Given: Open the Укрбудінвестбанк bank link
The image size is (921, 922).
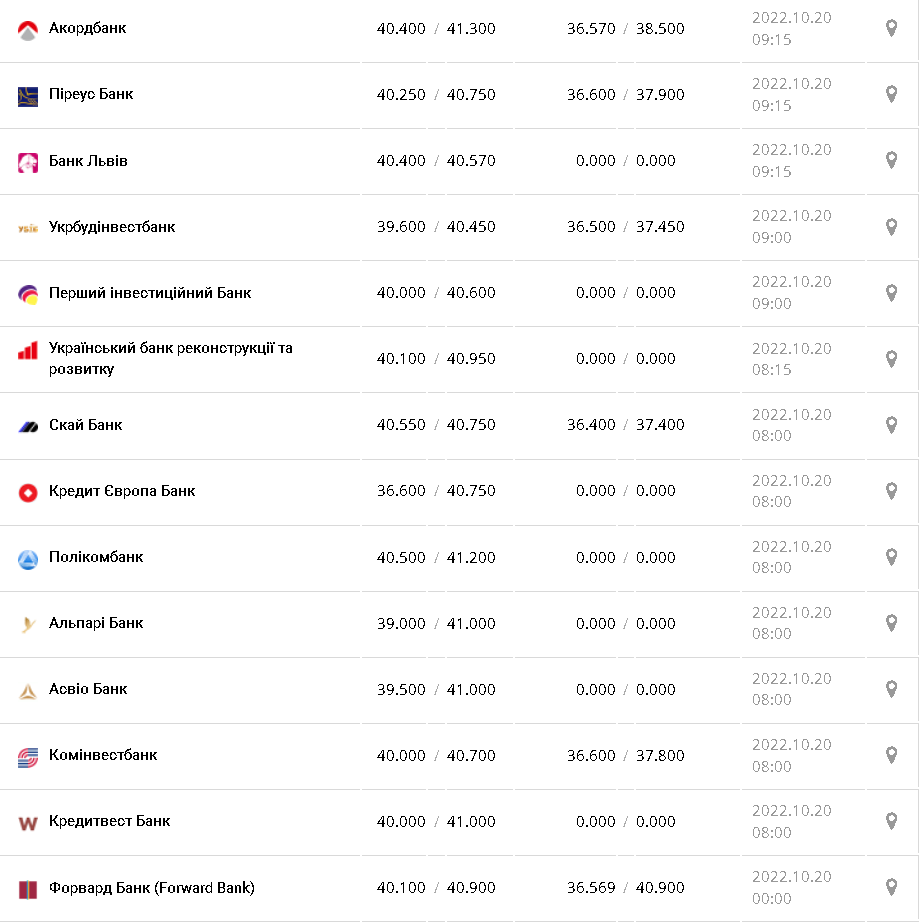Looking at the screenshot, I should [112, 227].
